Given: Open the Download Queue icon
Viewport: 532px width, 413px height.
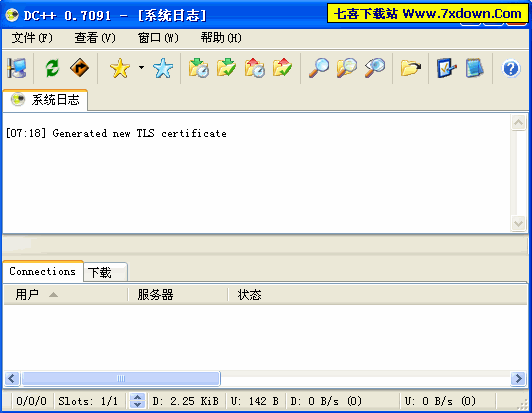Looking at the screenshot, I should (199, 68).
